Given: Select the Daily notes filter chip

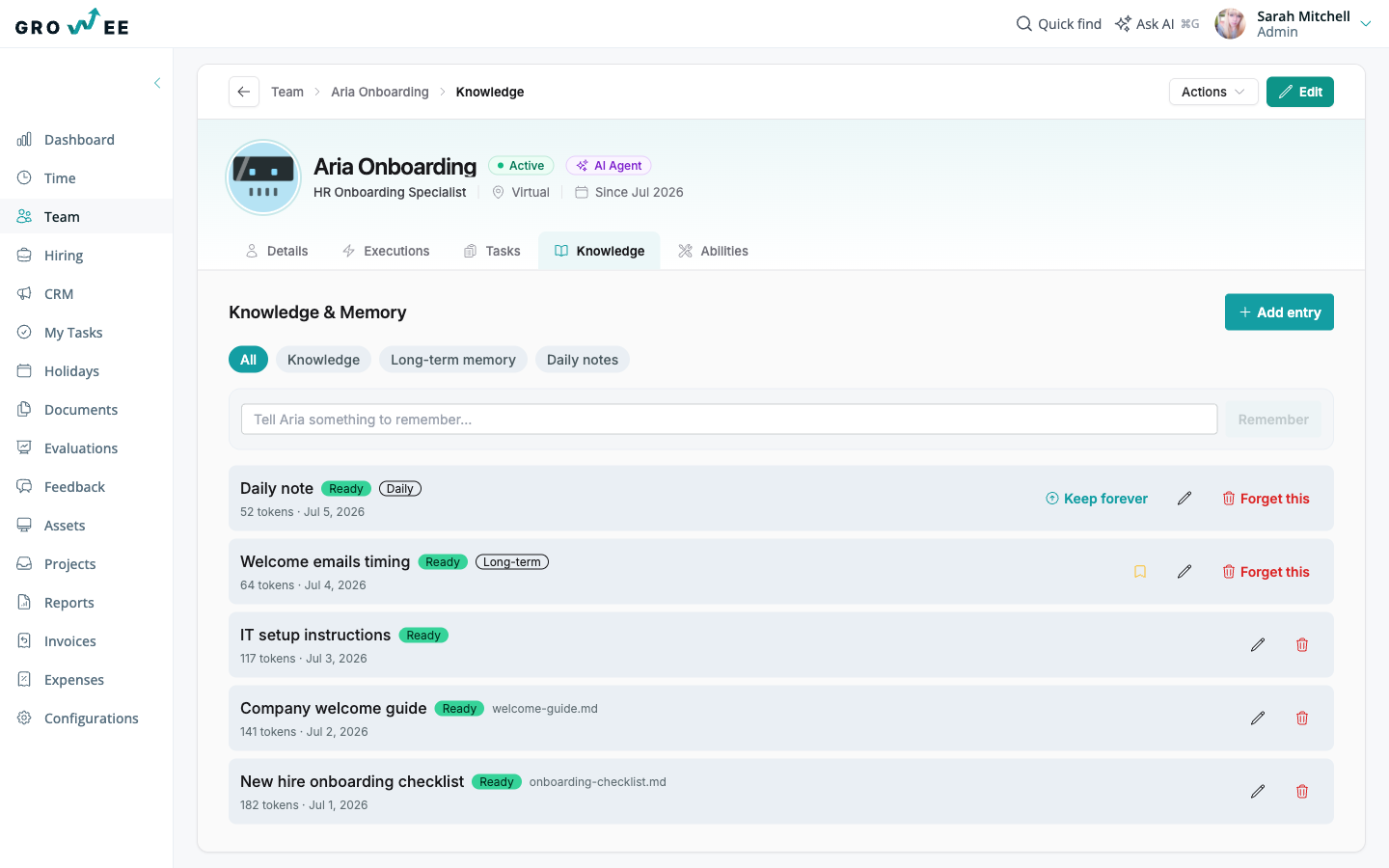Looking at the screenshot, I should tap(583, 360).
